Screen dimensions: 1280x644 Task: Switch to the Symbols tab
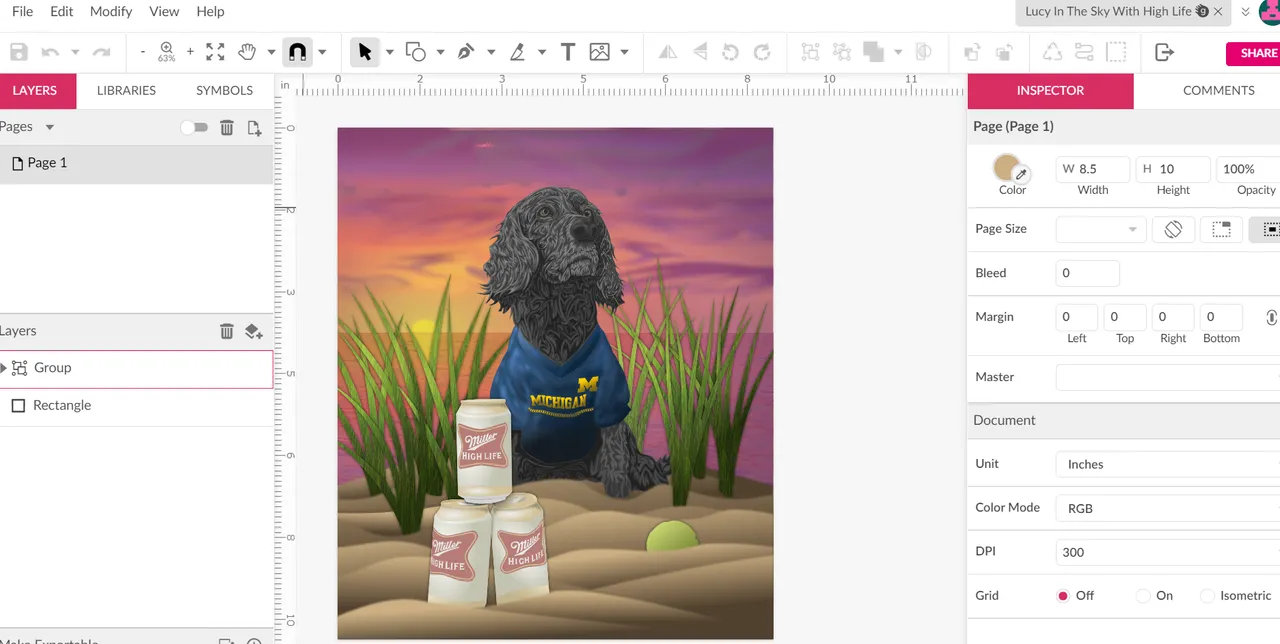(x=224, y=90)
